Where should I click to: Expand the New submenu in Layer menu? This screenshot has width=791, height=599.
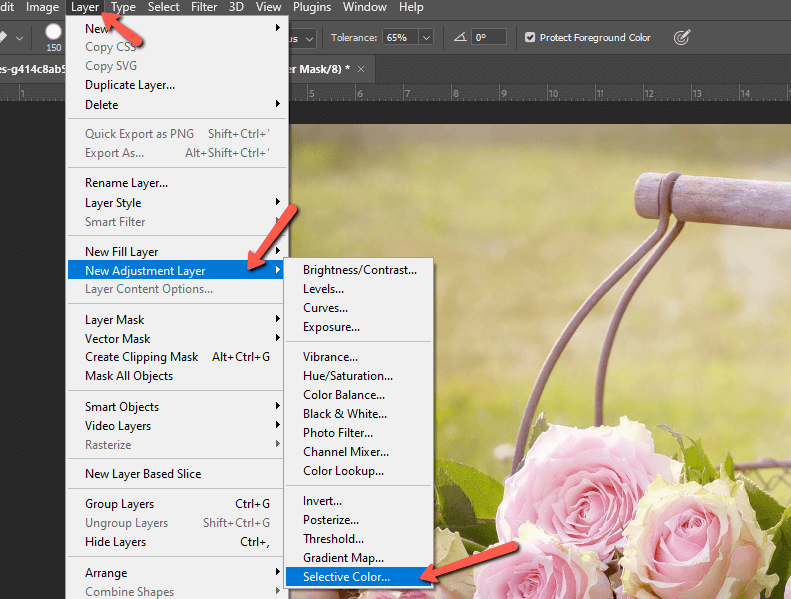(177, 28)
